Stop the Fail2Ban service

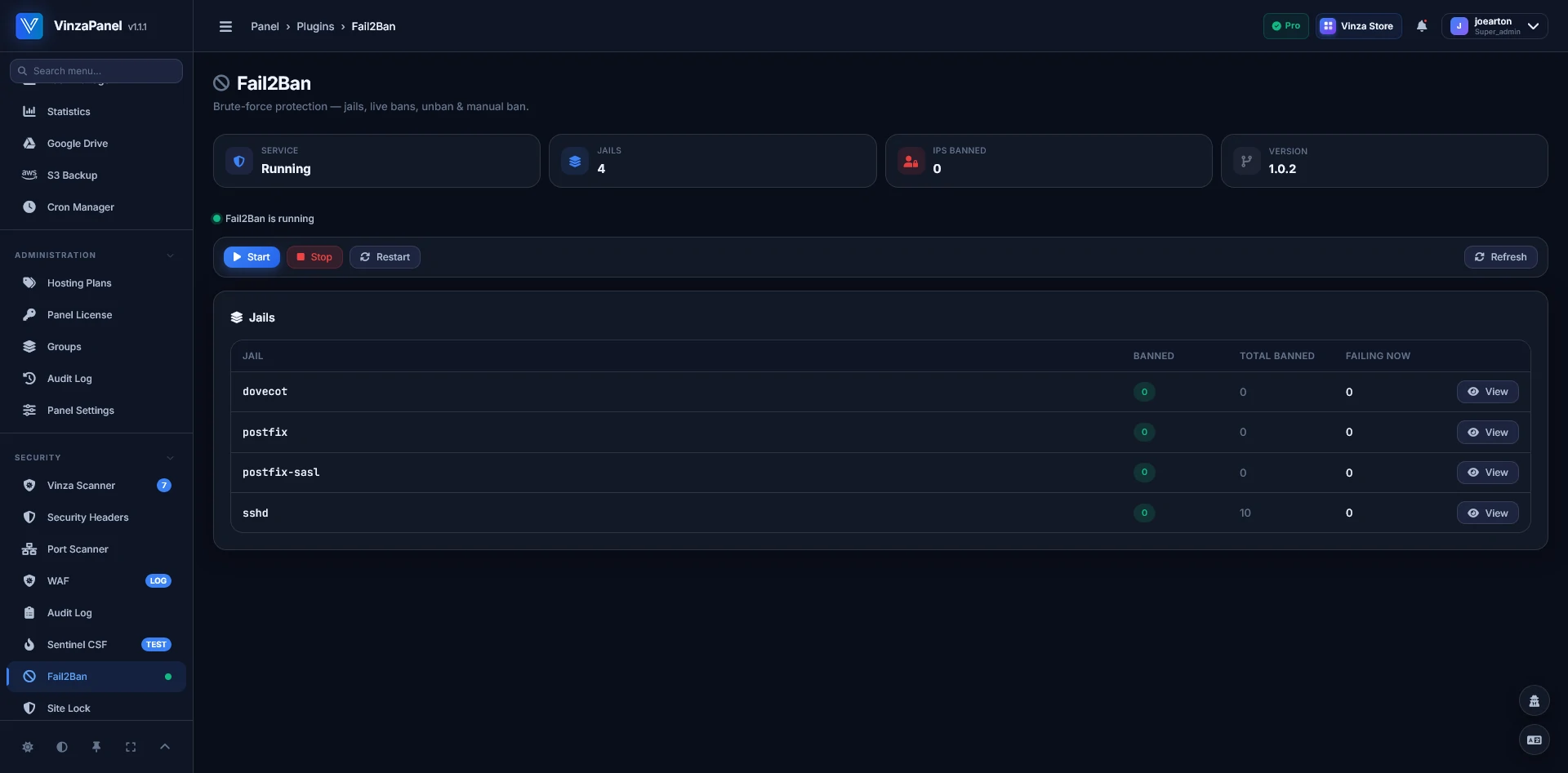(314, 257)
